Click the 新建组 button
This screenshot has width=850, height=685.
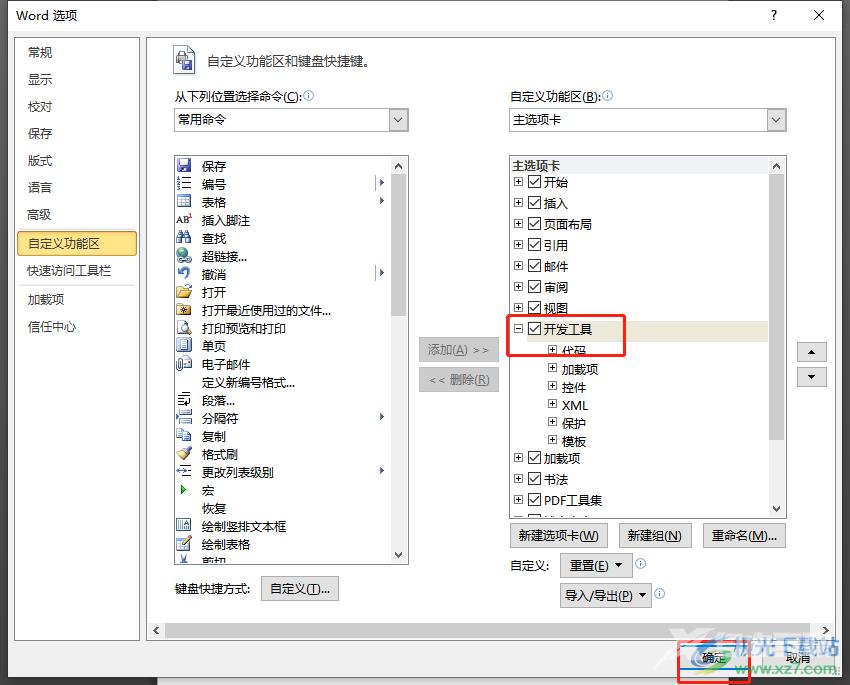pyautogui.click(x=654, y=535)
